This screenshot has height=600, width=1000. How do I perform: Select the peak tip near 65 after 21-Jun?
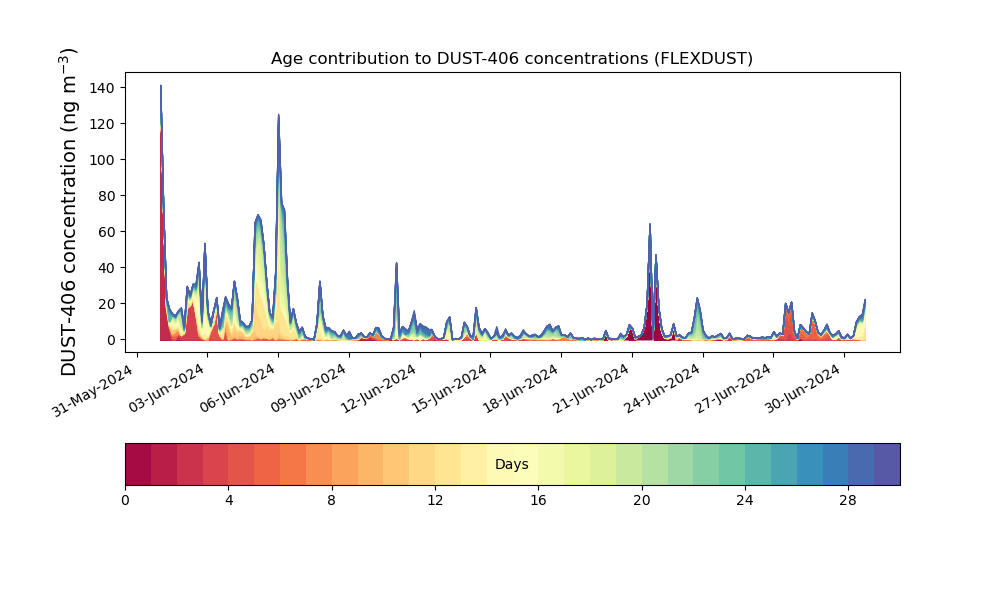point(650,224)
